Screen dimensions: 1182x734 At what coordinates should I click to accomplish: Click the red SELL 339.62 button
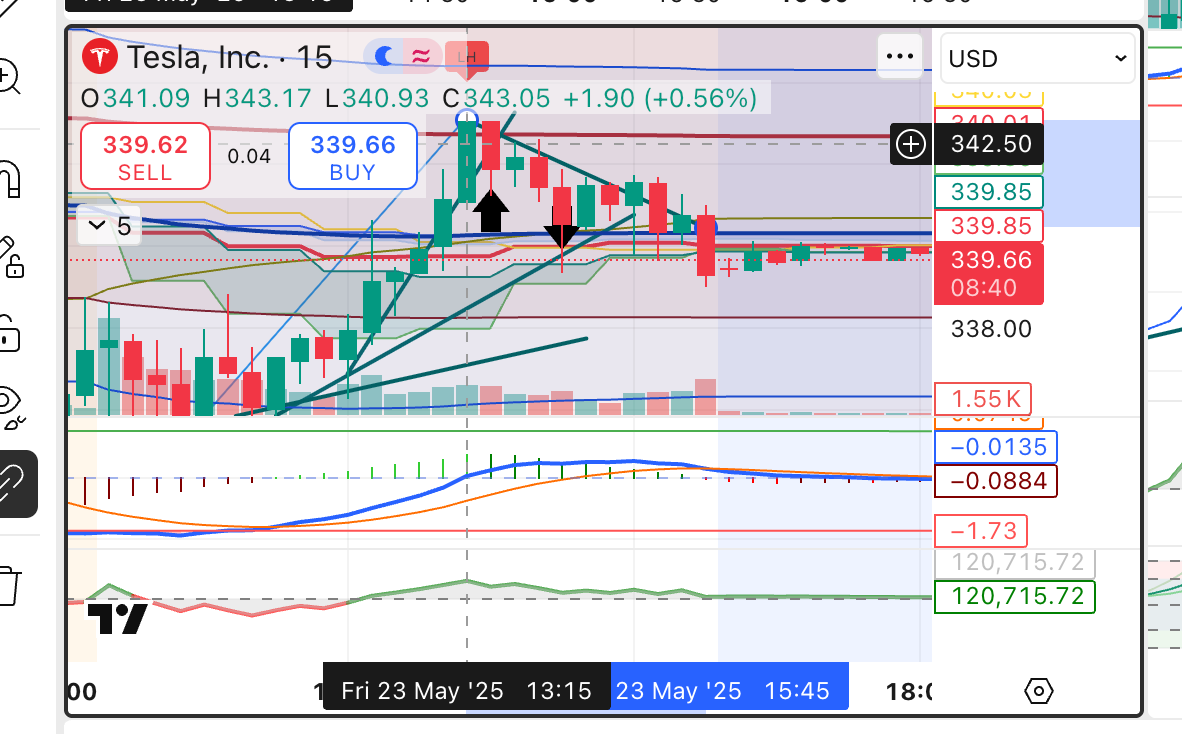click(145, 156)
